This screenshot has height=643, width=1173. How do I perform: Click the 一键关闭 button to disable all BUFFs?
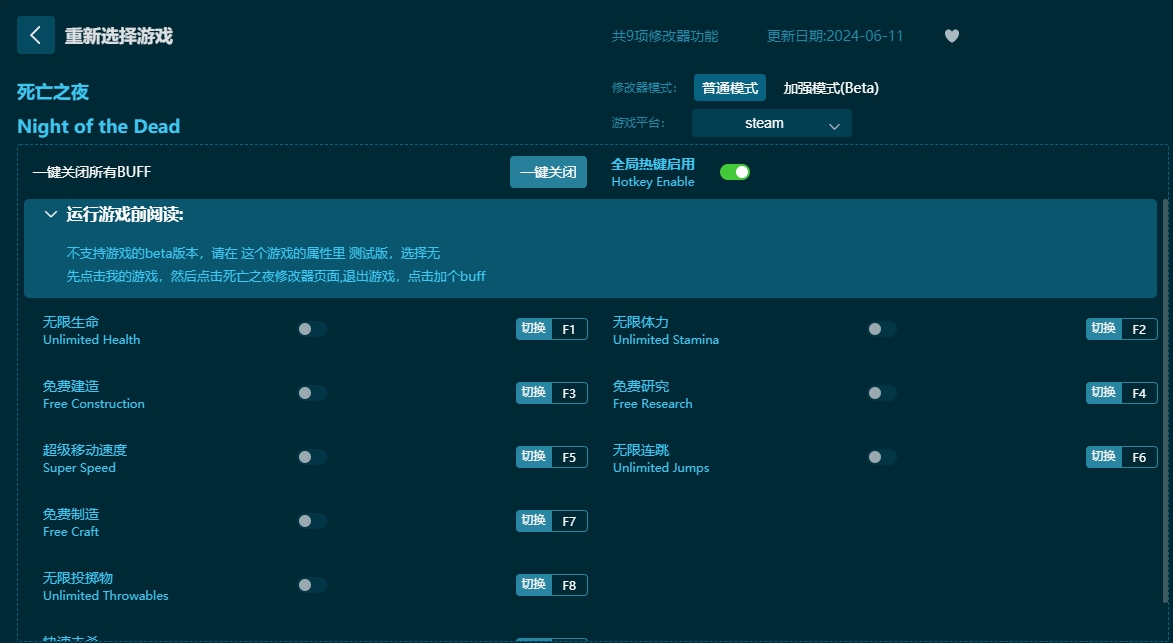[x=548, y=171]
